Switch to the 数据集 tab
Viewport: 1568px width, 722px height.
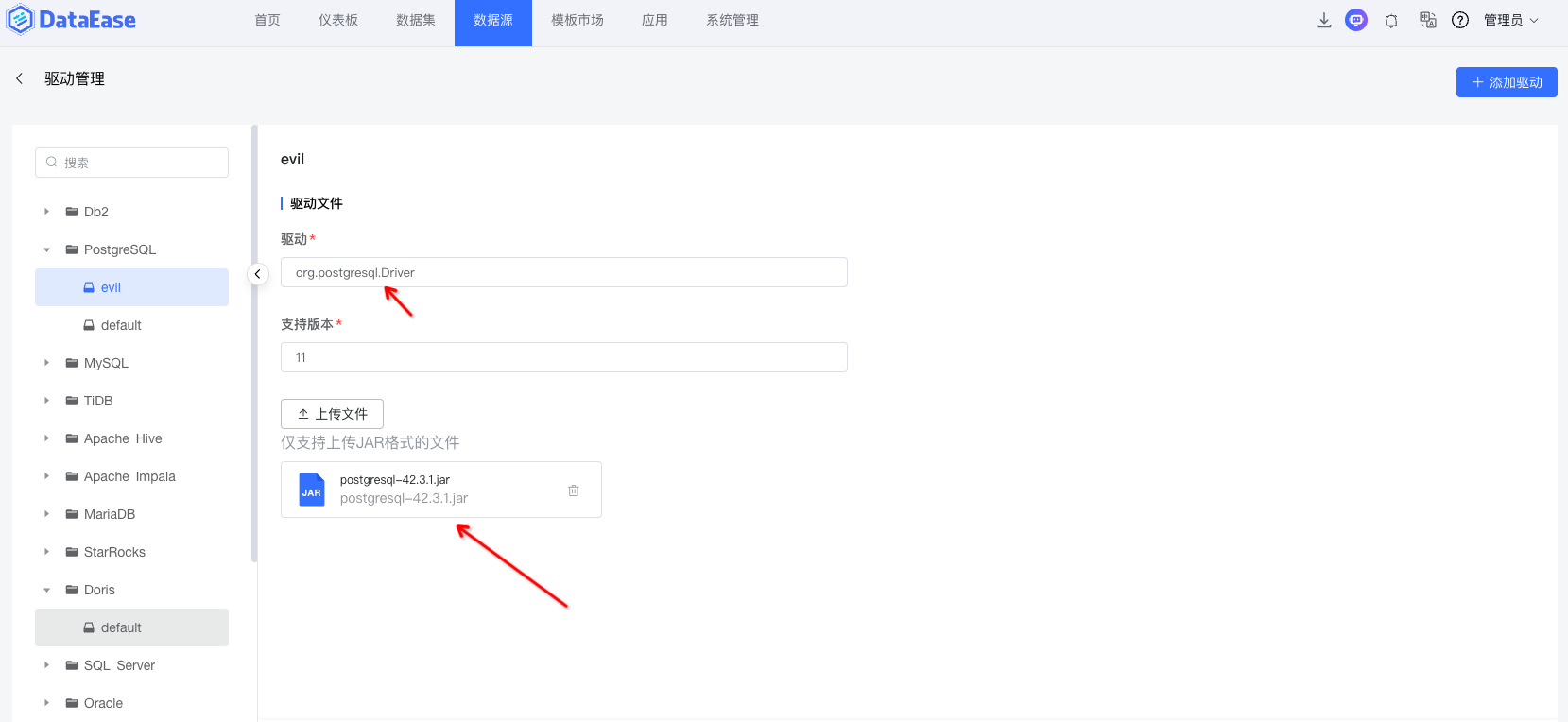click(x=416, y=21)
